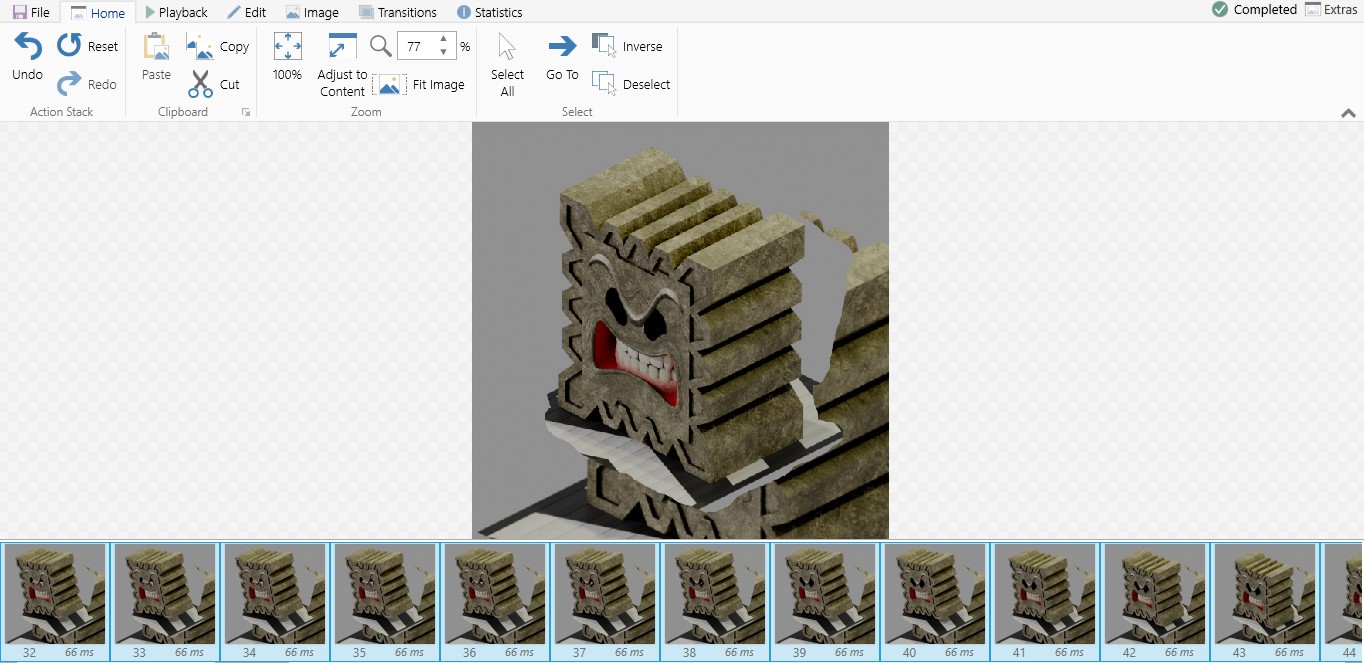The width and height of the screenshot is (1364, 663).
Task: Select frame 42 thumbnail
Action: pyautogui.click(x=1155, y=601)
